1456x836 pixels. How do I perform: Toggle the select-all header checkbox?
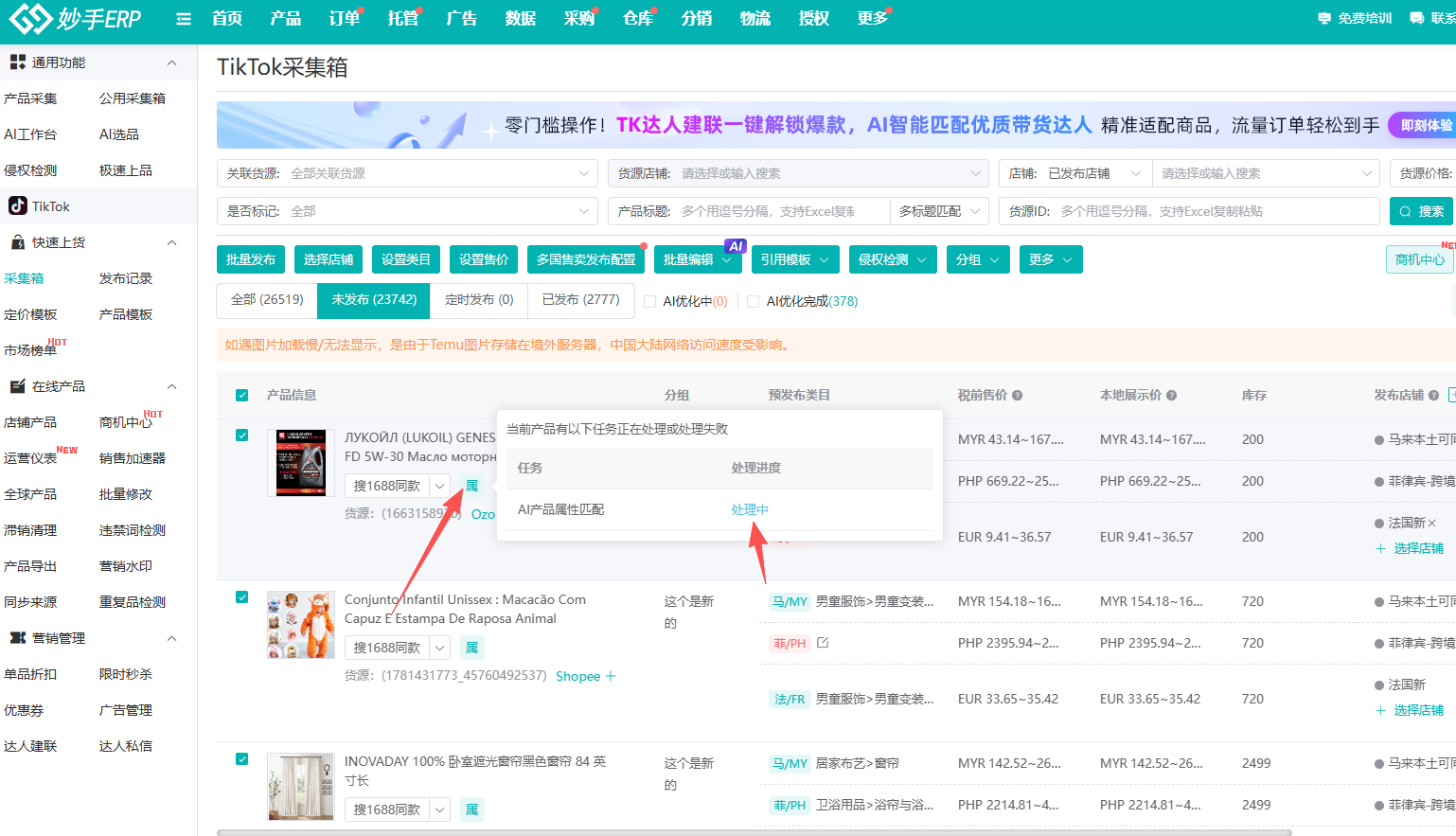click(x=241, y=396)
